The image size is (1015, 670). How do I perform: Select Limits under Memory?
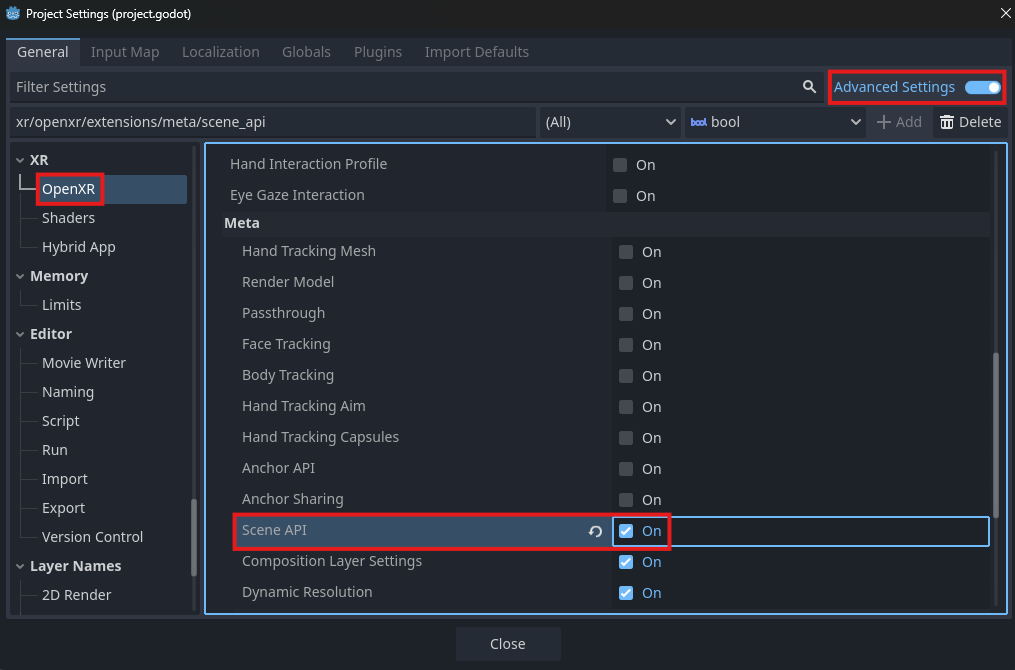[x=61, y=305]
